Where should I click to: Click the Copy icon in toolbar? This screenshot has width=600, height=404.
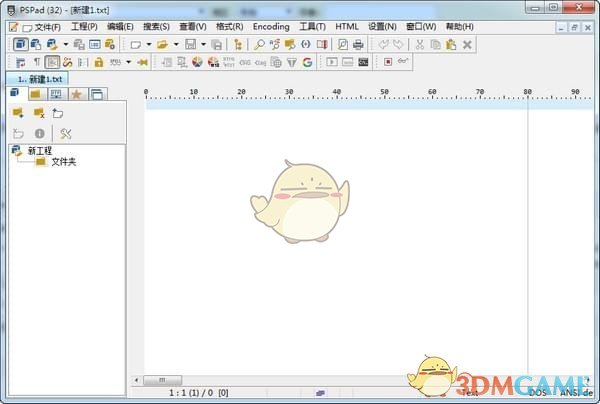(435, 45)
